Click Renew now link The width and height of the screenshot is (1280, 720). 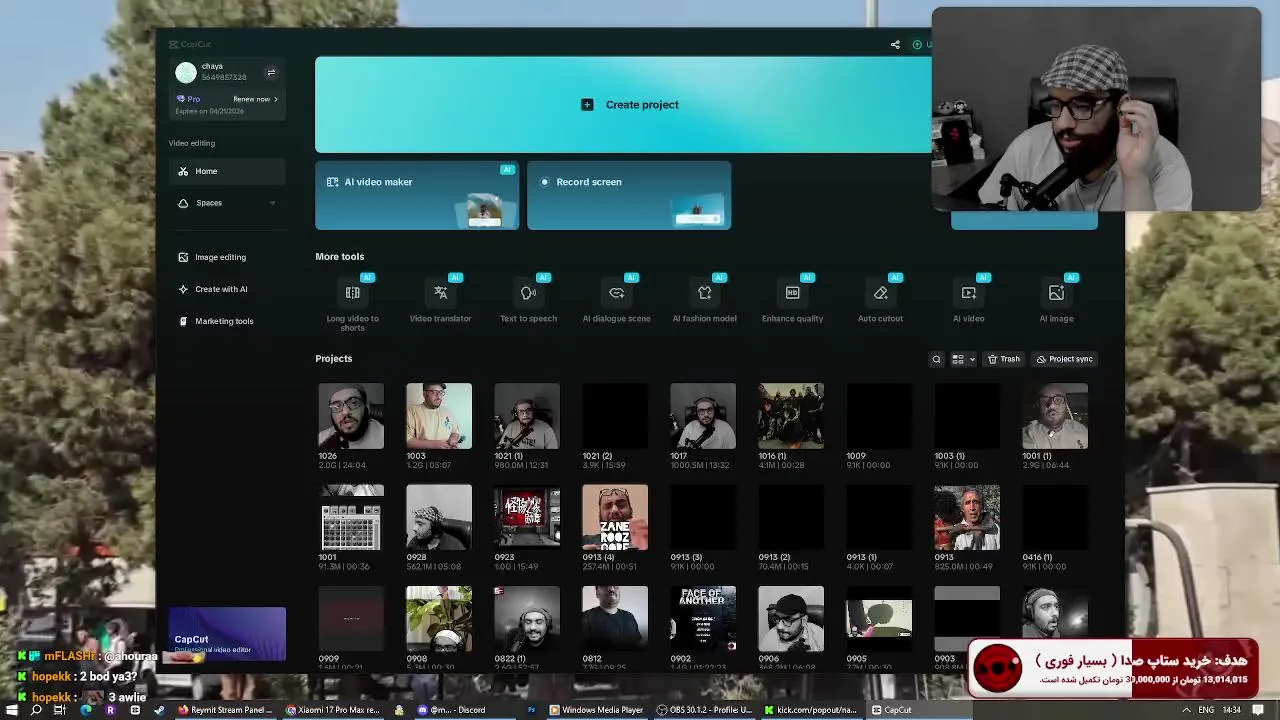coord(255,99)
